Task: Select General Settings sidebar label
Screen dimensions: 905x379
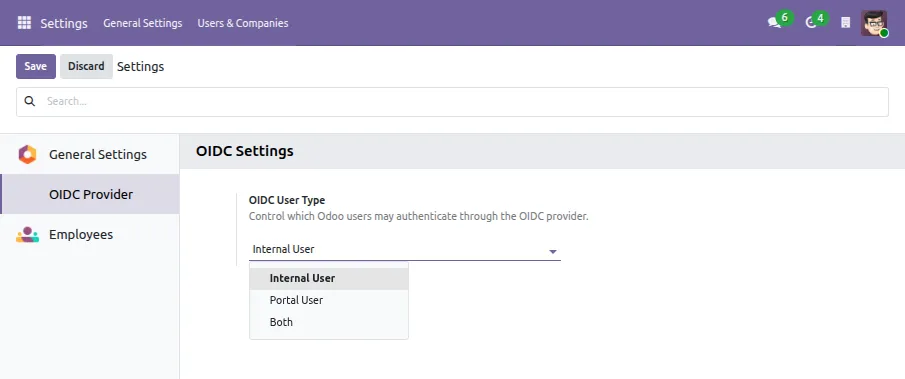Action: tap(98, 155)
